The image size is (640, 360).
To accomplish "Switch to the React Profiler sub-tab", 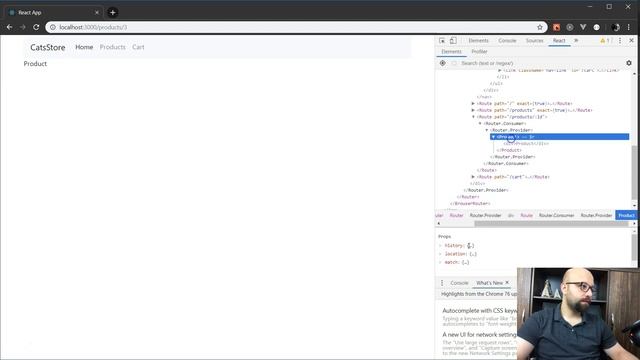I will tap(479, 51).
